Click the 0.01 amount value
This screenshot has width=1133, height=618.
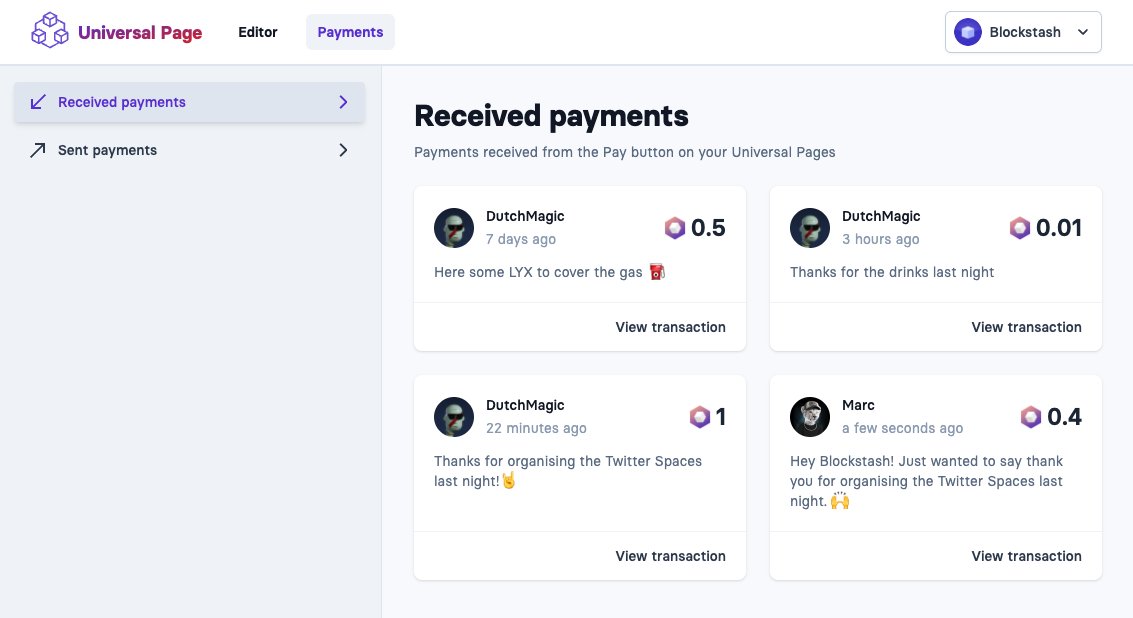(x=1059, y=228)
